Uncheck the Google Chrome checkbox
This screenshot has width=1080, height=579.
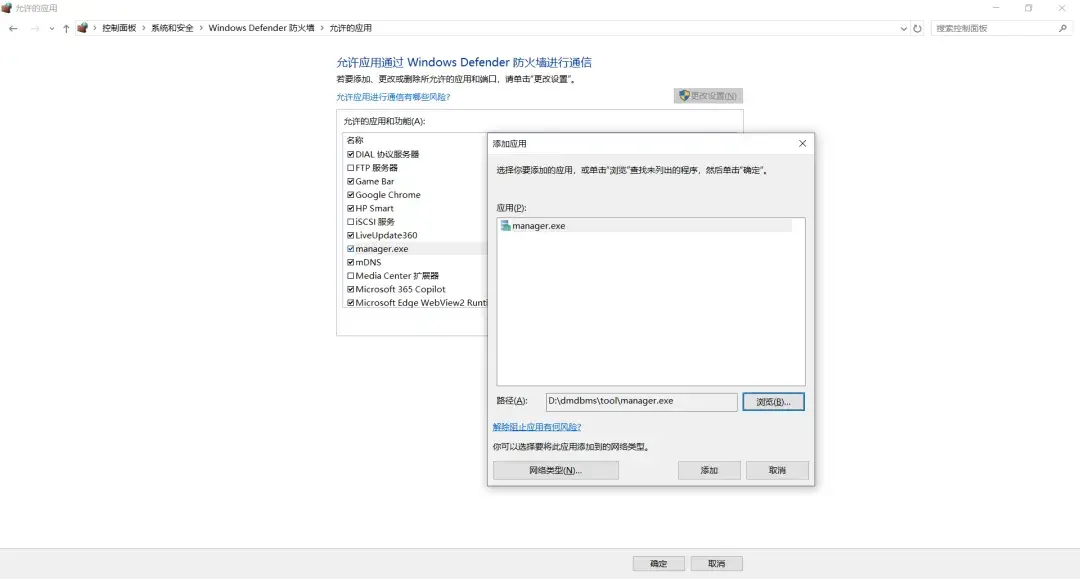pyautogui.click(x=351, y=195)
